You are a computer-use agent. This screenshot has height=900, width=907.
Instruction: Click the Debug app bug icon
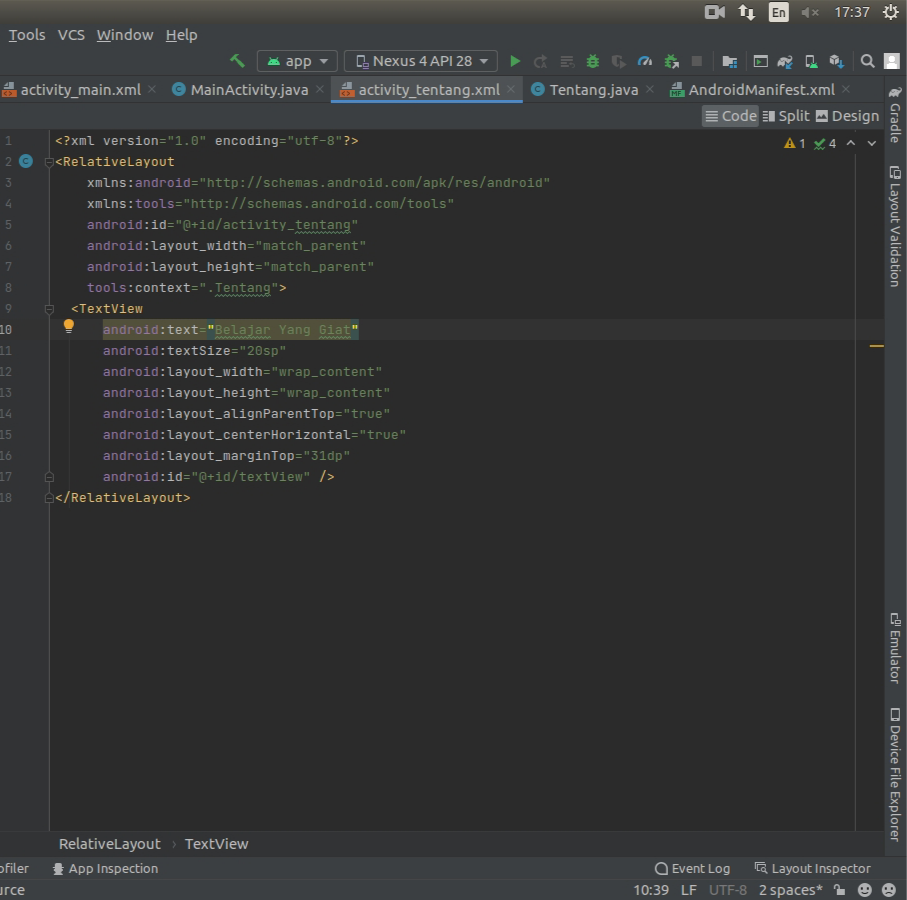pyautogui.click(x=592, y=61)
